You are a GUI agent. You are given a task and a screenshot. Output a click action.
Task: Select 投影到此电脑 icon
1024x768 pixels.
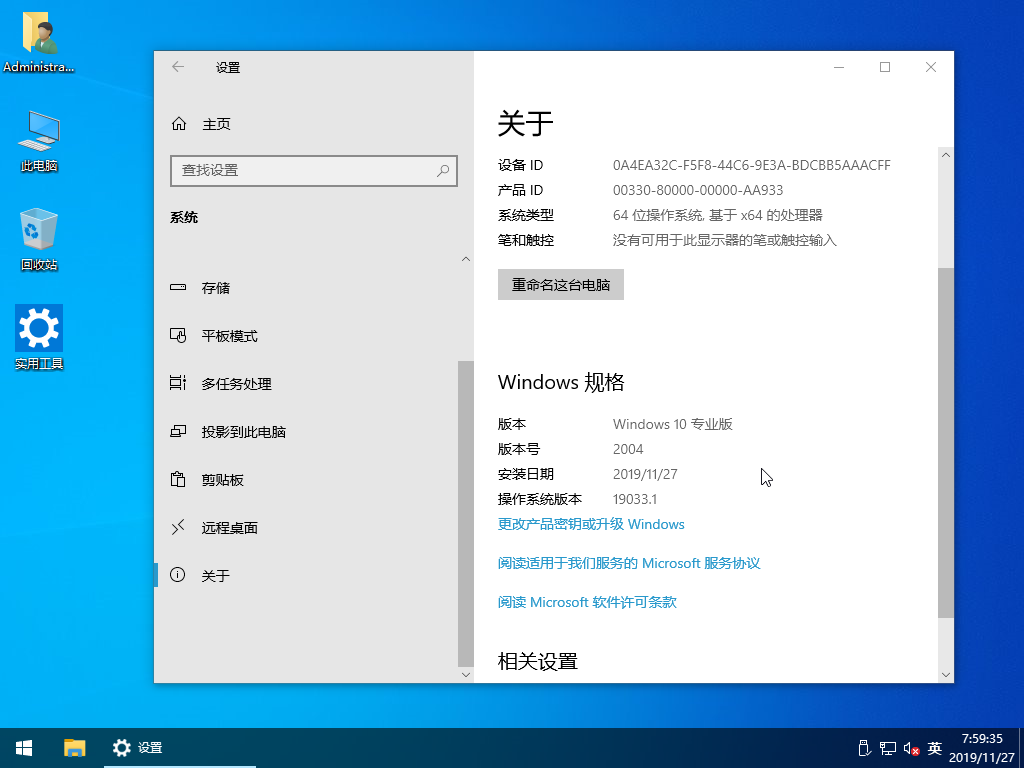click(x=178, y=431)
